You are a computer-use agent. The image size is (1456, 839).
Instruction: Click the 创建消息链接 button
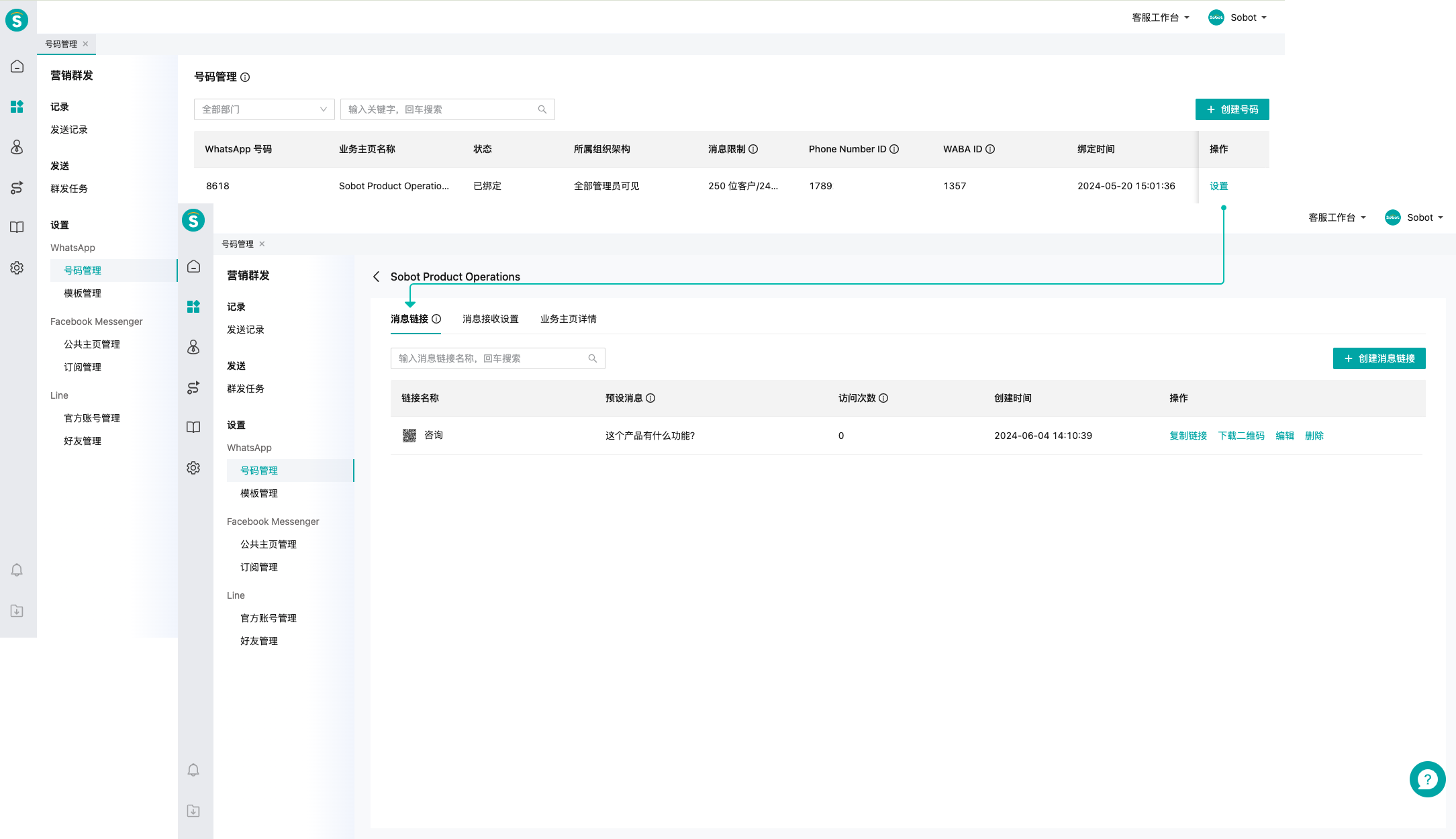1379,358
